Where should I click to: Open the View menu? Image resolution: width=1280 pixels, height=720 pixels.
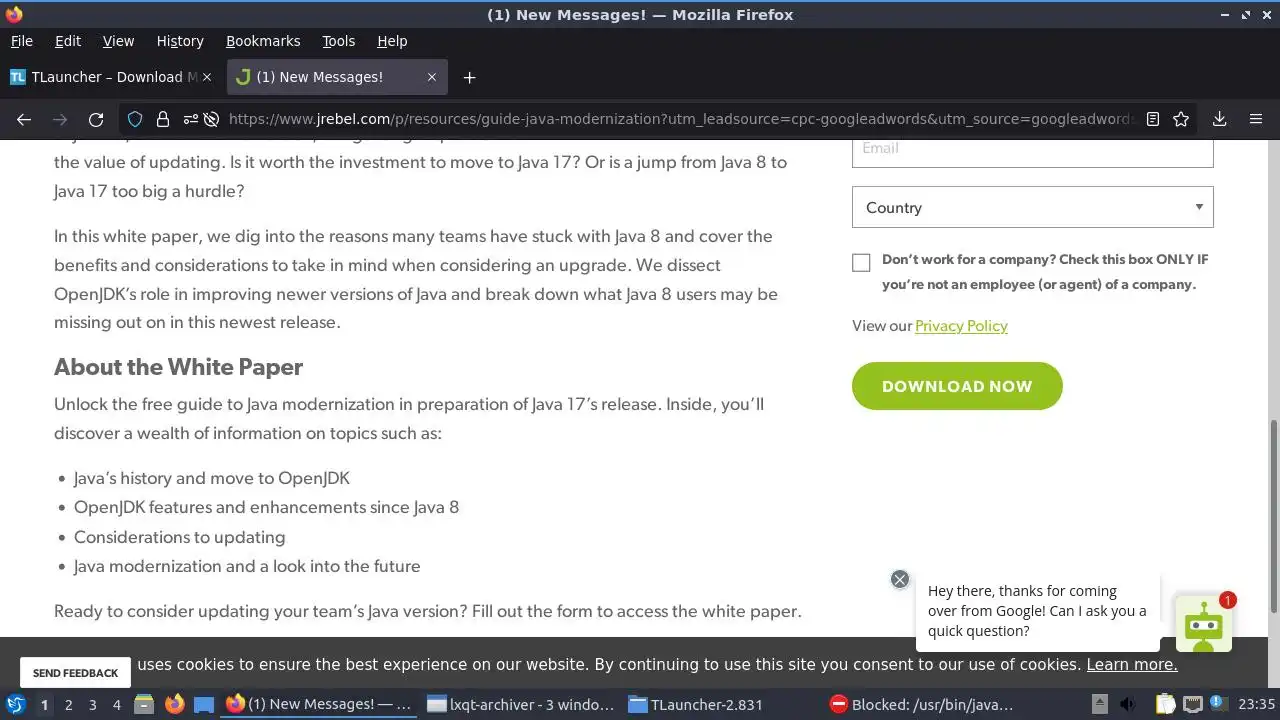(x=118, y=41)
